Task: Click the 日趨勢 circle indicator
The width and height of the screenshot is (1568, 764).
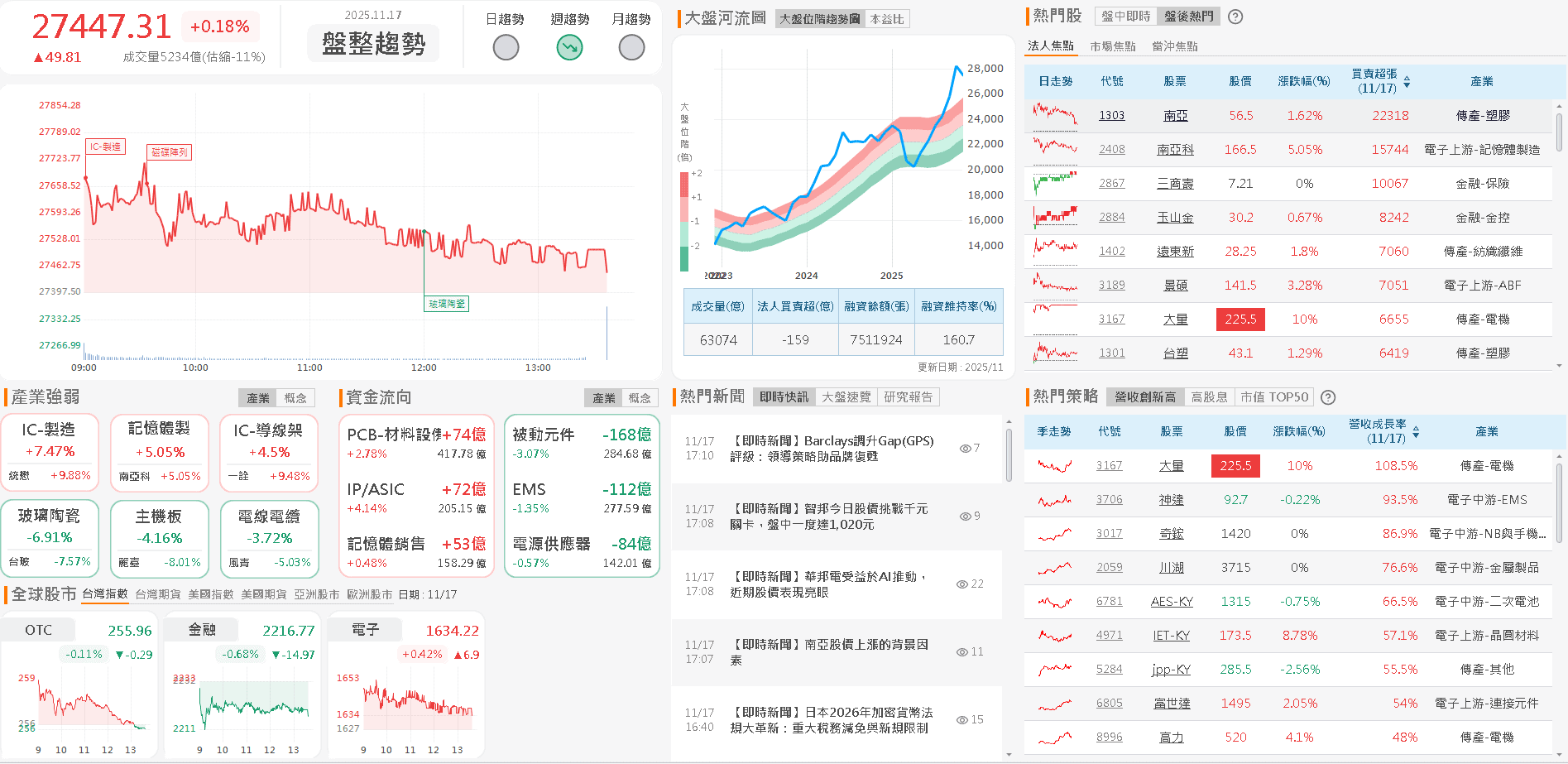Action: tap(506, 47)
